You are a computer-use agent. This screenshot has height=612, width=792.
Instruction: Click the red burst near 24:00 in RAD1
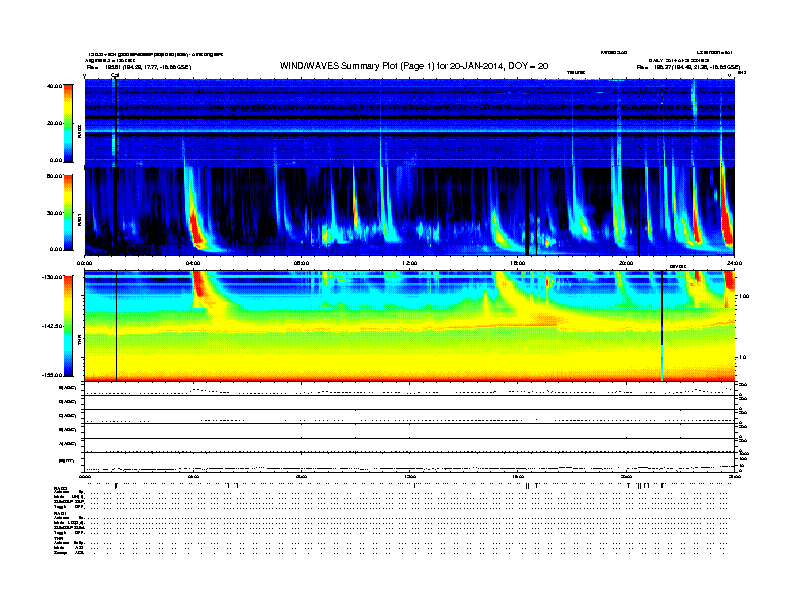click(x=726, y=212)
